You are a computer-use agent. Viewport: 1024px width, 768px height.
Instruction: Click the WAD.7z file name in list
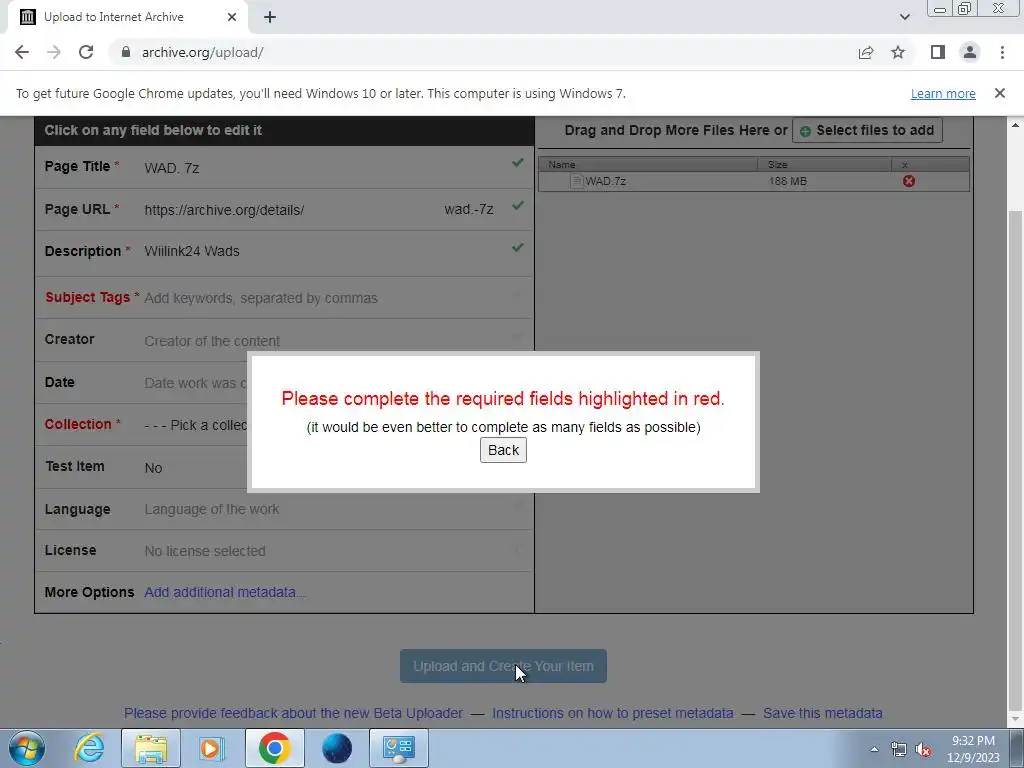tap(605, 181)
